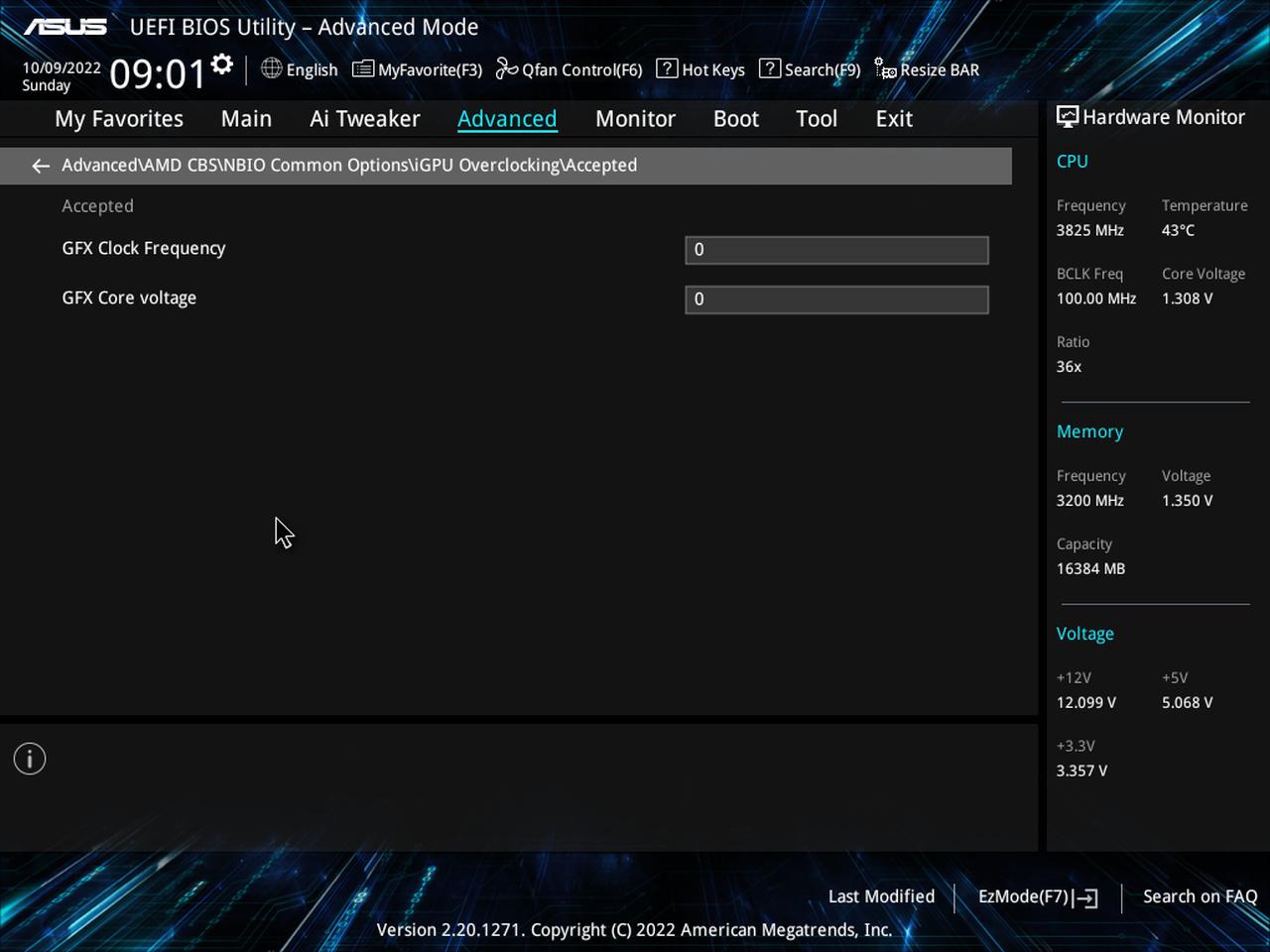The width and height of the screenshot is (1270, 952).
Task: Go to the Monitor tab
Action: [635, 119]
